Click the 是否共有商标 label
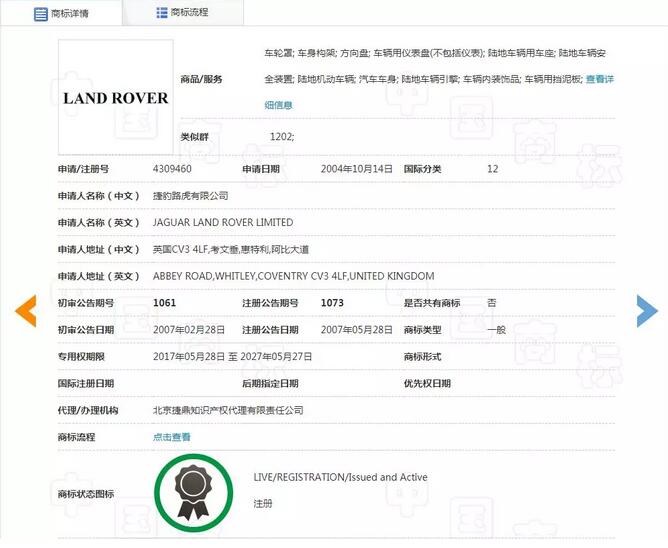 pyautogui.click(x=432, y=303)
